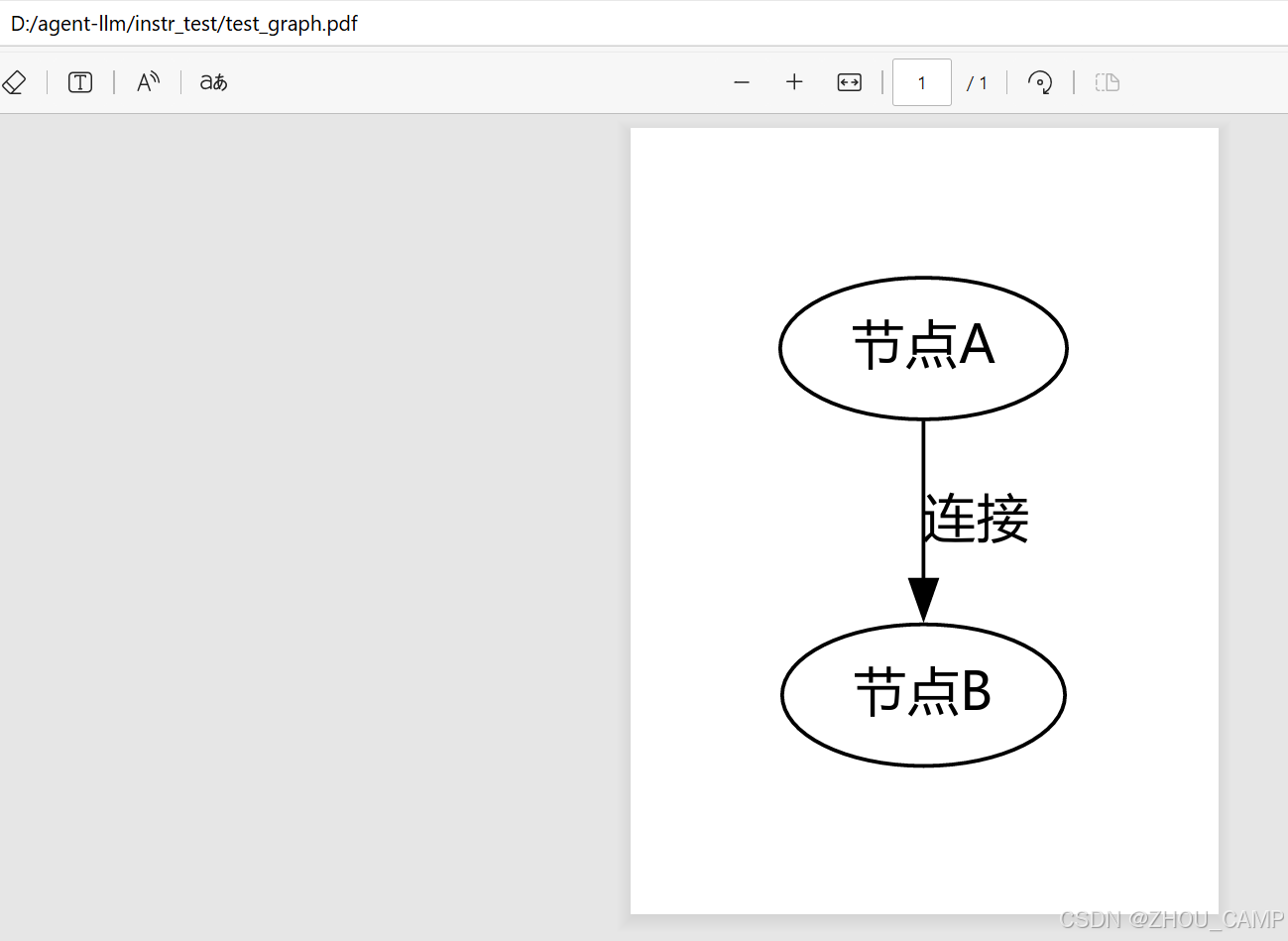The width and height of the screenshot is (1288, 941).
Task: Click the test_graph.pdf file path
Action: point(183,23)
